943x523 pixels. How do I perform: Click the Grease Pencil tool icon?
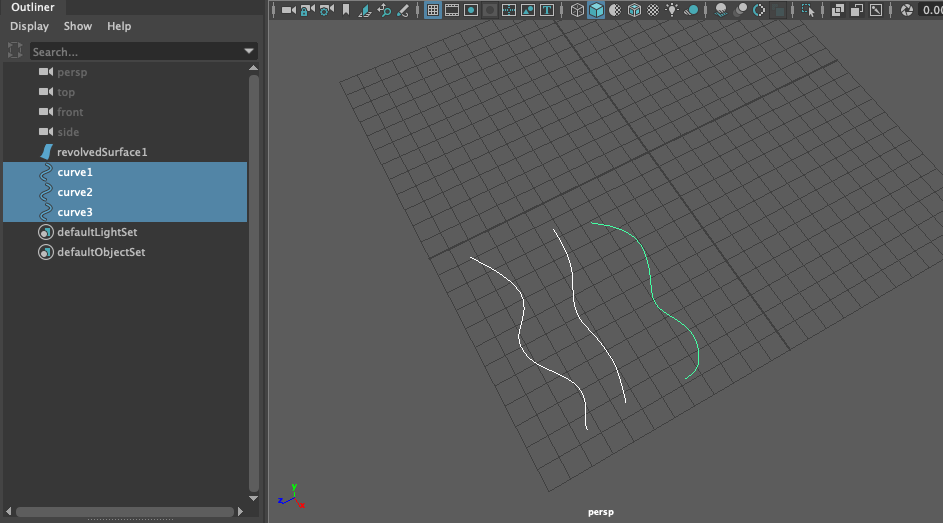403,10
